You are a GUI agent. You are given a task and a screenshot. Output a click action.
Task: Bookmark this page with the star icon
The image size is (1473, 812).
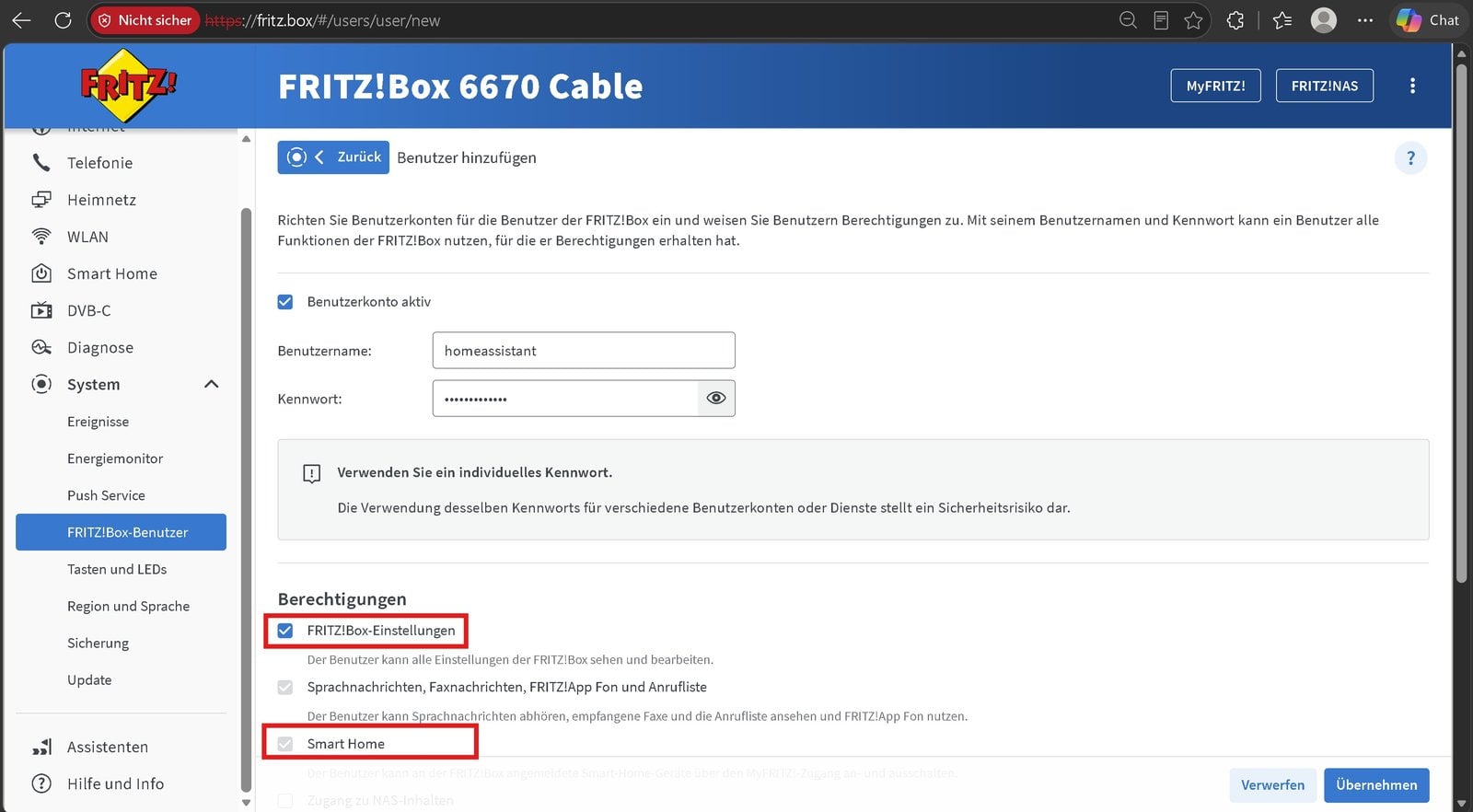click(x=1194, y=20)
